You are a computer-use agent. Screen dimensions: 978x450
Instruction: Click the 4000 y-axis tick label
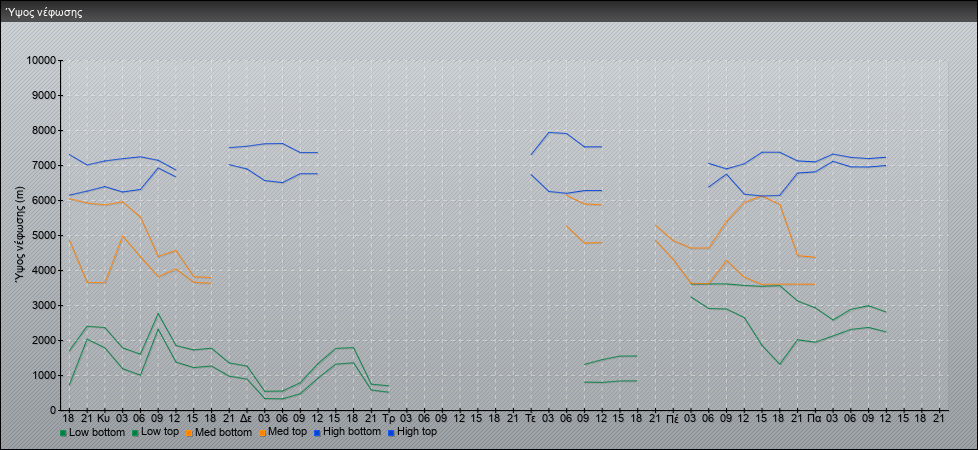[44, 270]
